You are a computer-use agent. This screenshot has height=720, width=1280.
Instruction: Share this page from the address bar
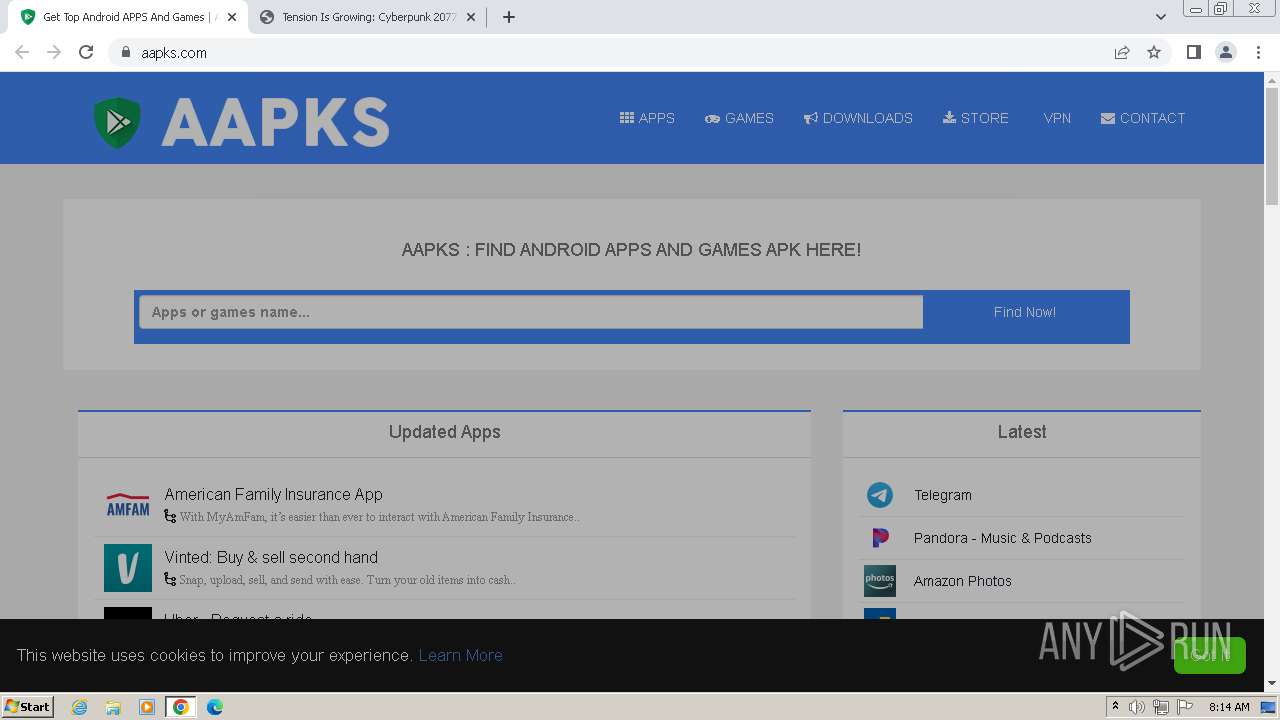[1122, 52]
